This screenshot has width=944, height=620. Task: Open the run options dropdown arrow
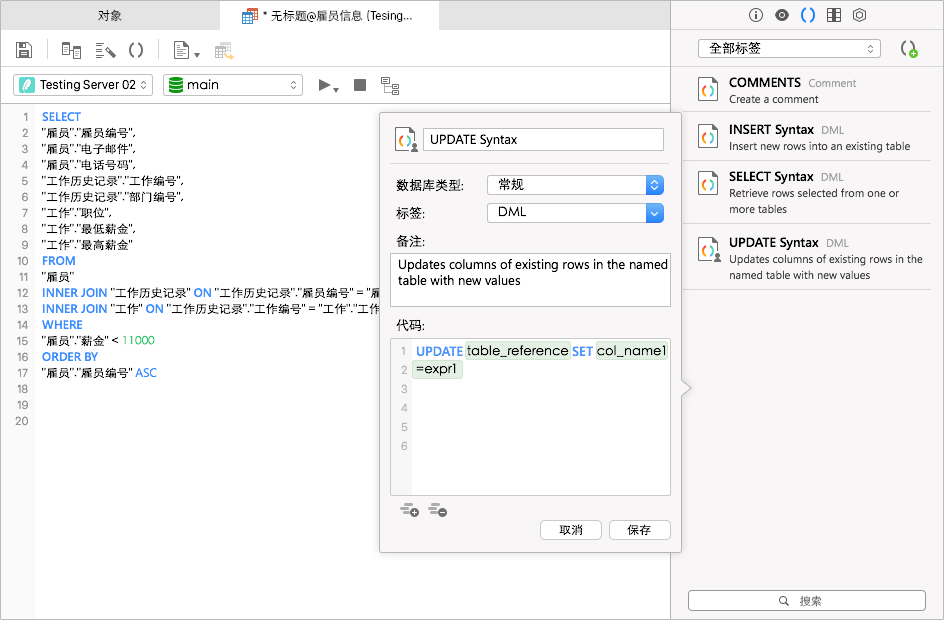[x=336, y=90]
